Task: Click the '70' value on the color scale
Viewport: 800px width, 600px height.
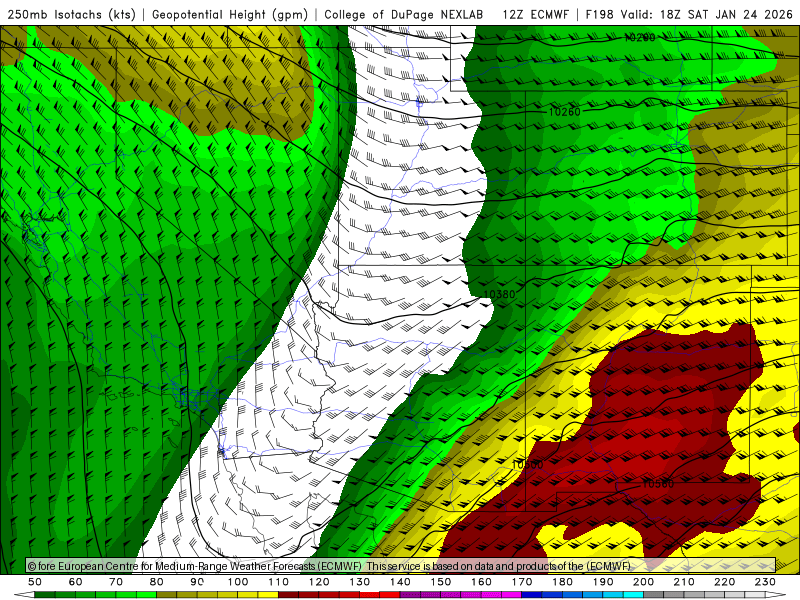Action: (x=116, y=582)
